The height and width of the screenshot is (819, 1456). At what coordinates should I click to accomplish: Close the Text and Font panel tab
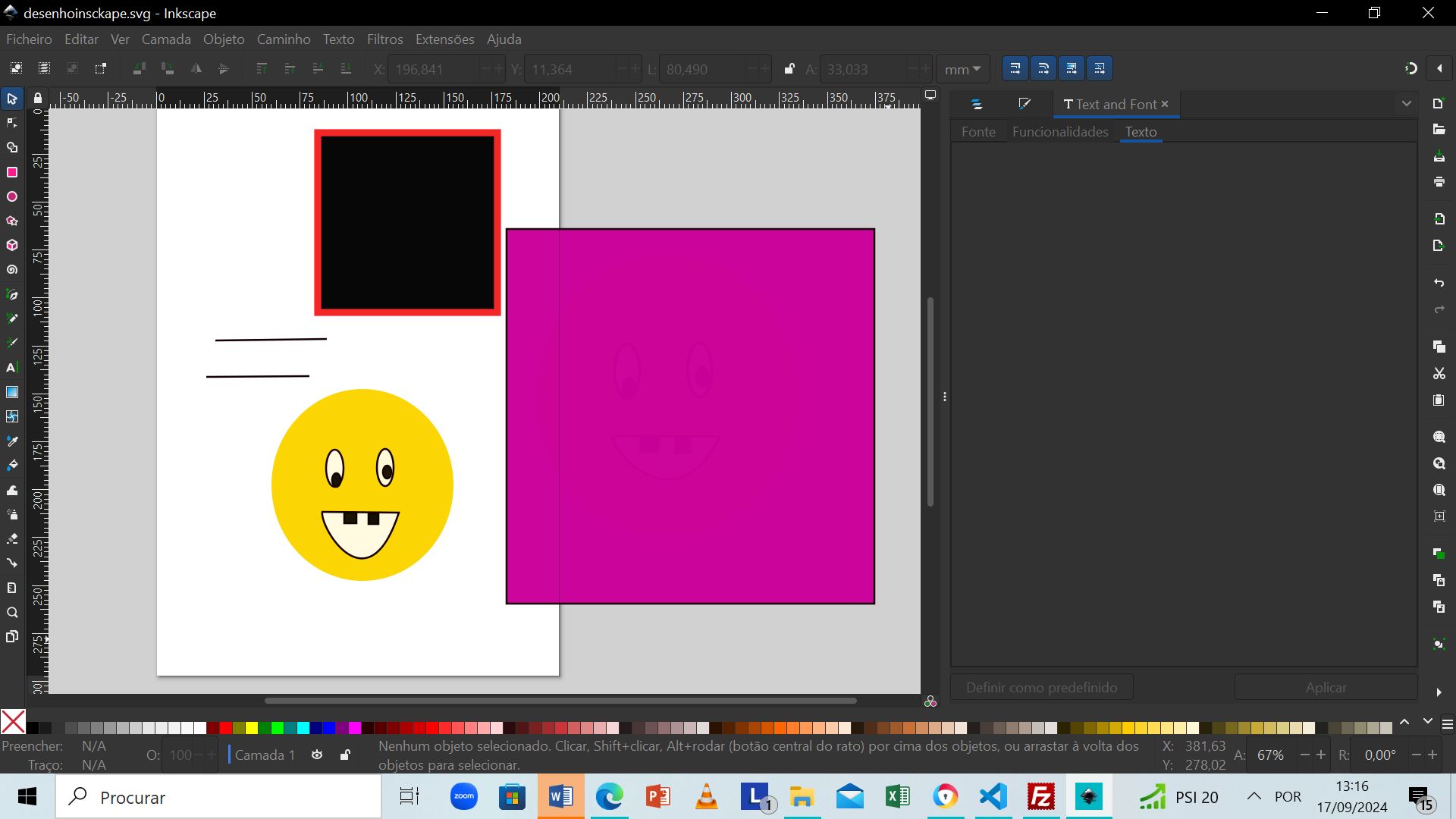tap(1165, 104)
